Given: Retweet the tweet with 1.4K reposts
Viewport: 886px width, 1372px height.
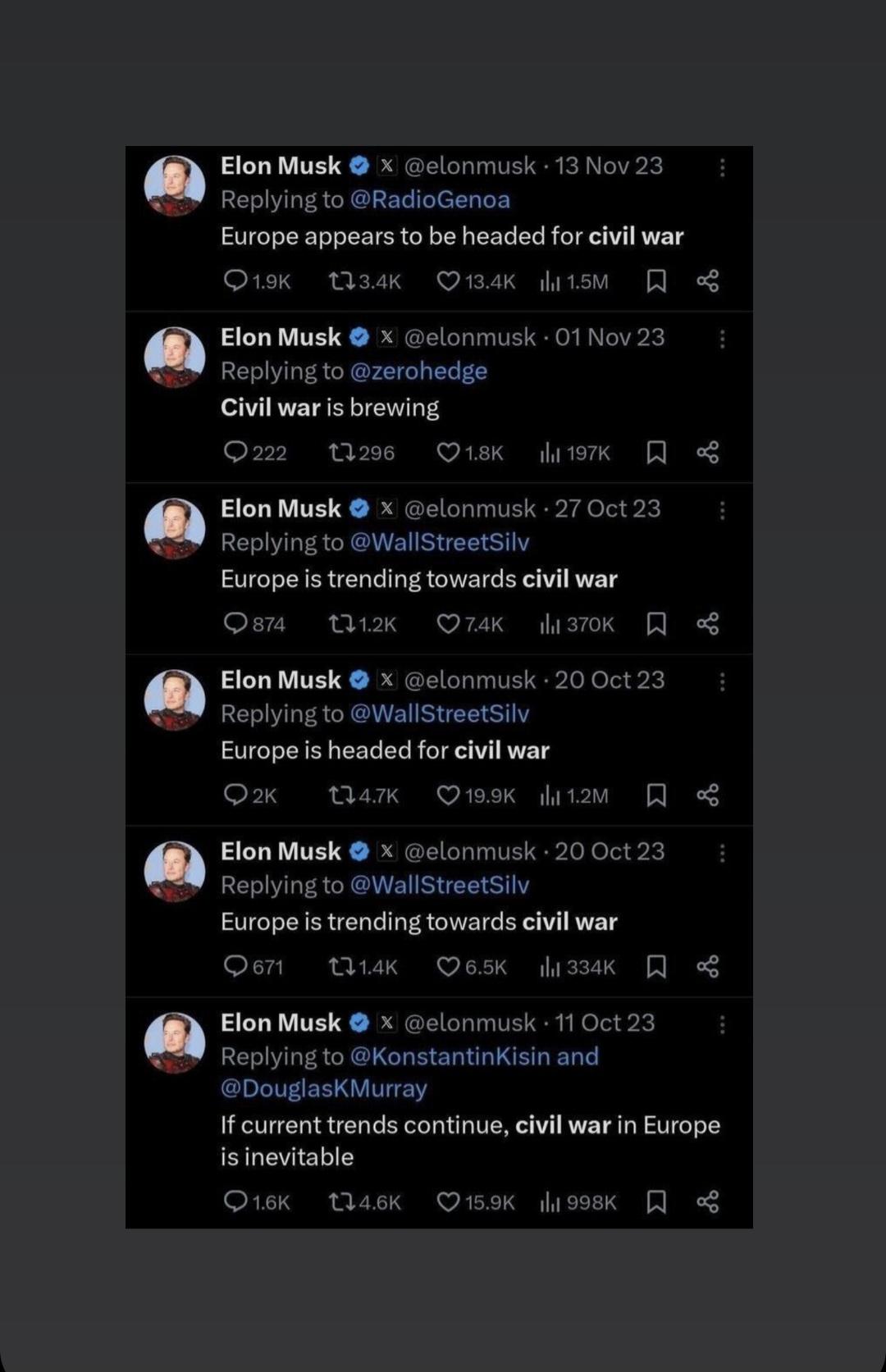Looking at the screenshot, I should (340, 967).
